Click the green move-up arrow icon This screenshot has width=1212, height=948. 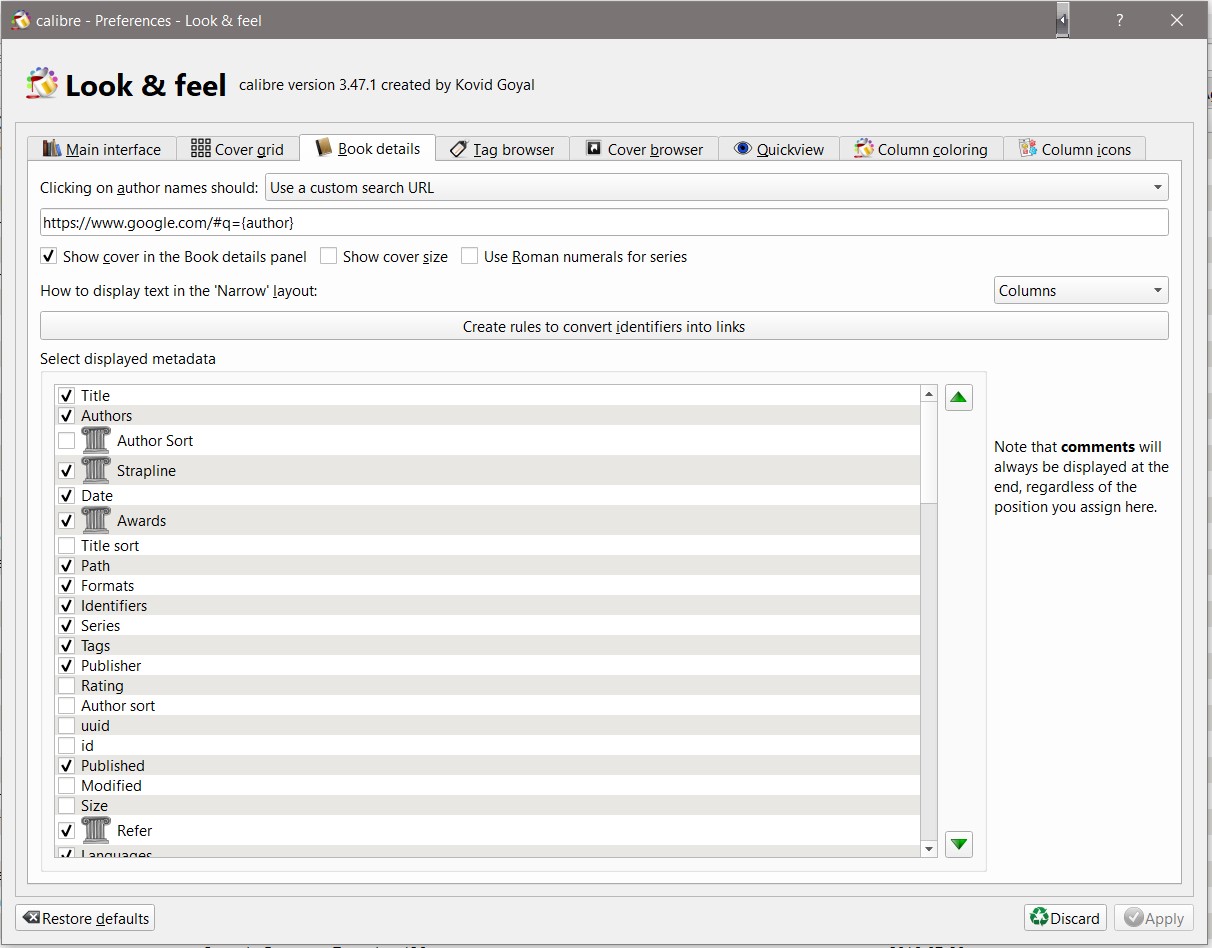point(958,398)
